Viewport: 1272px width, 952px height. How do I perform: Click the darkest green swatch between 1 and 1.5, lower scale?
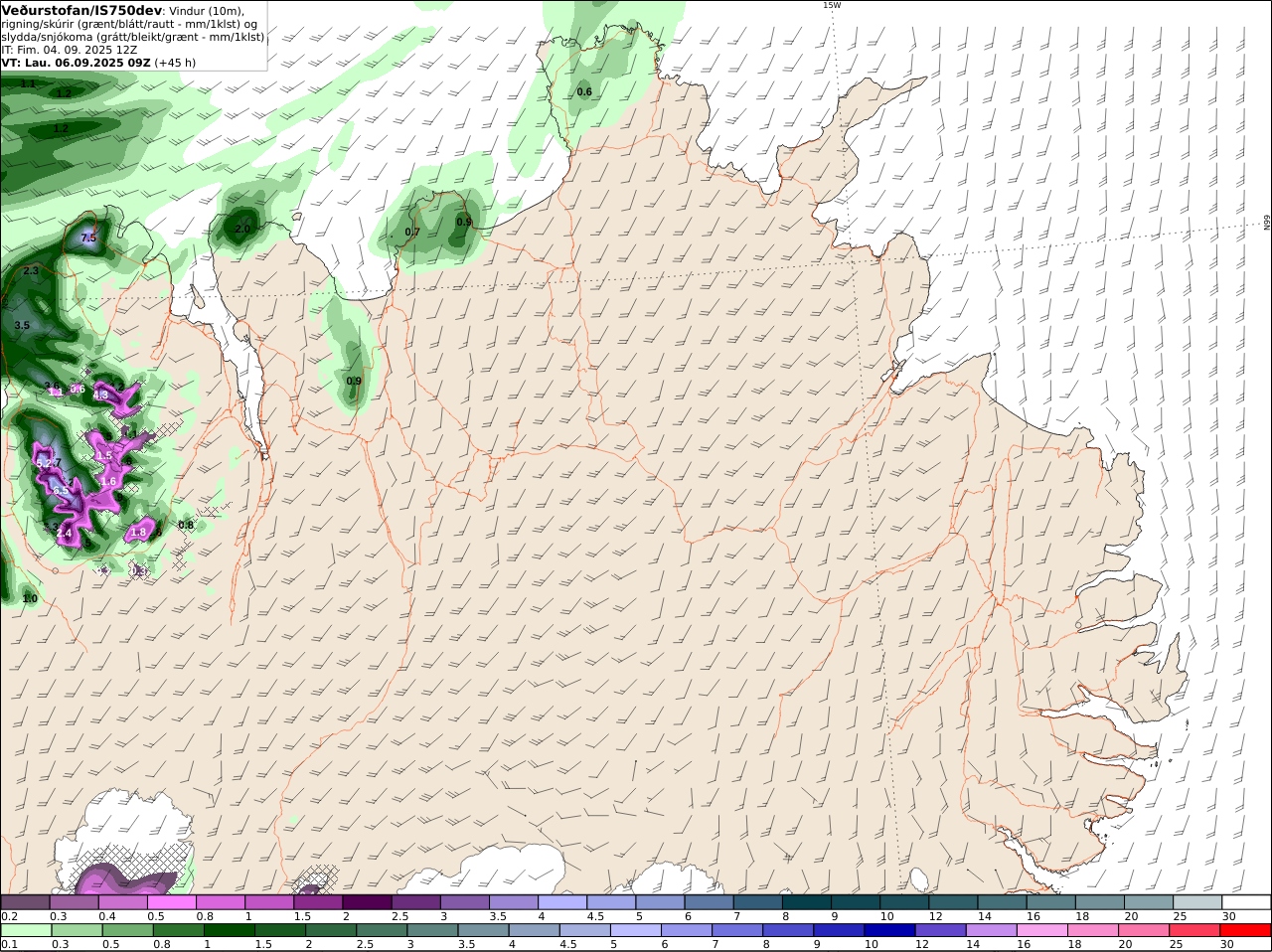pyautogui.click(x=229, y=930)
